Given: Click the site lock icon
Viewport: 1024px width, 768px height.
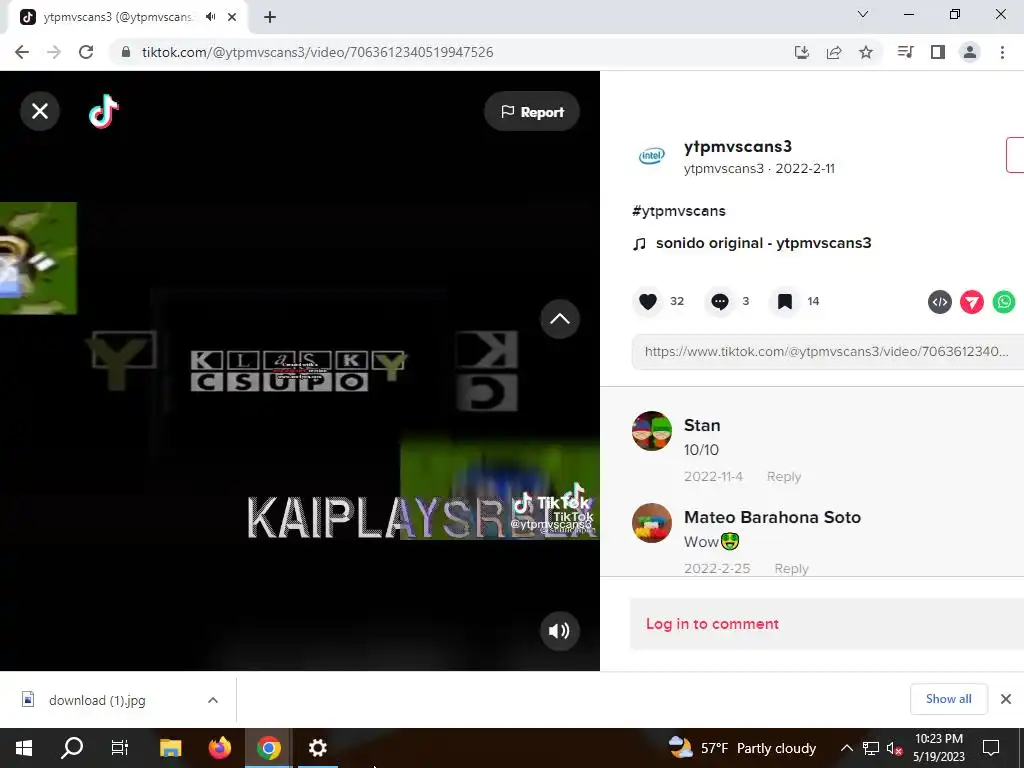Looking at the screenshot, I should coord(127,52).
